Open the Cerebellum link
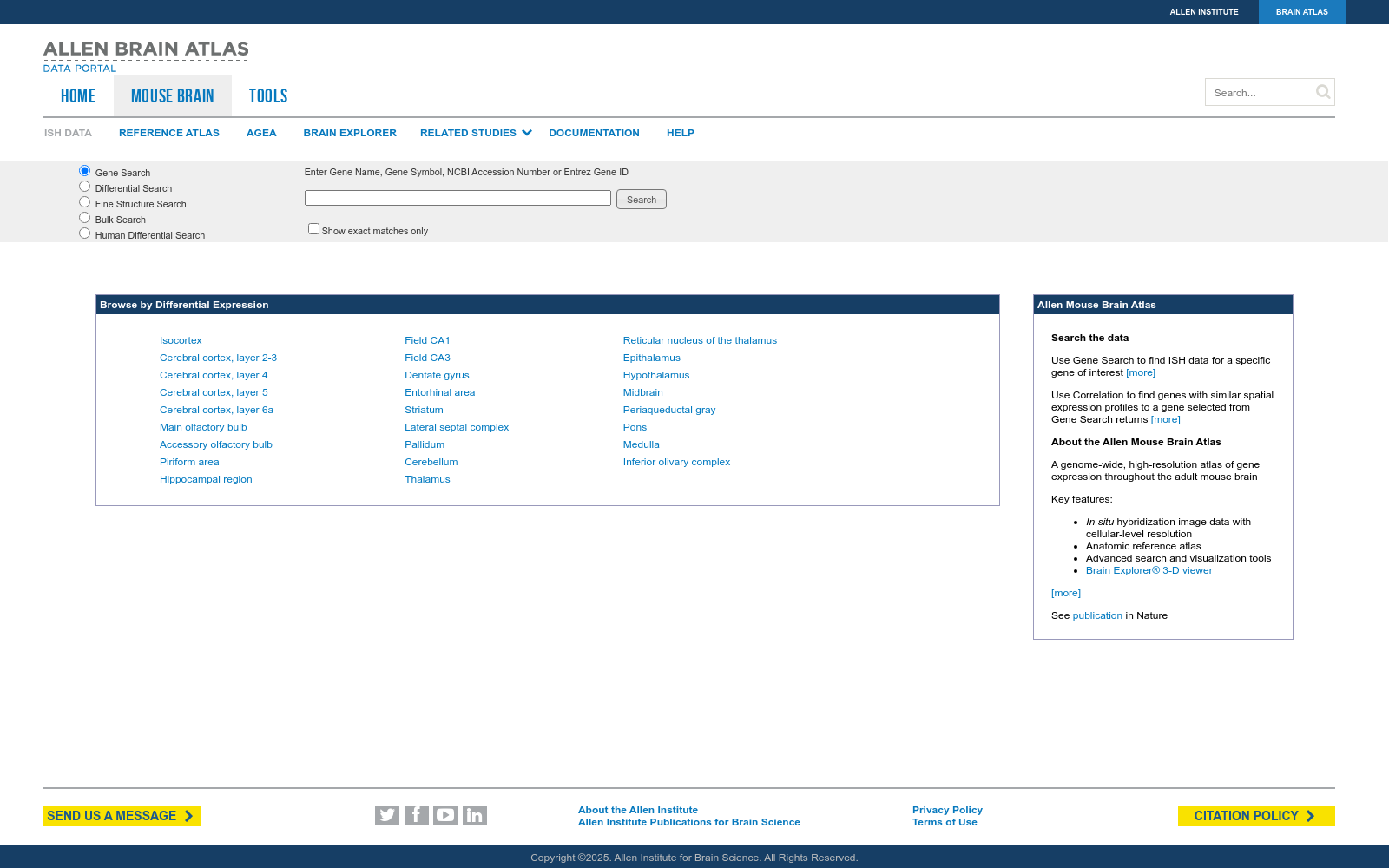This screenshot has width=1389, height=868. [431, 462]
